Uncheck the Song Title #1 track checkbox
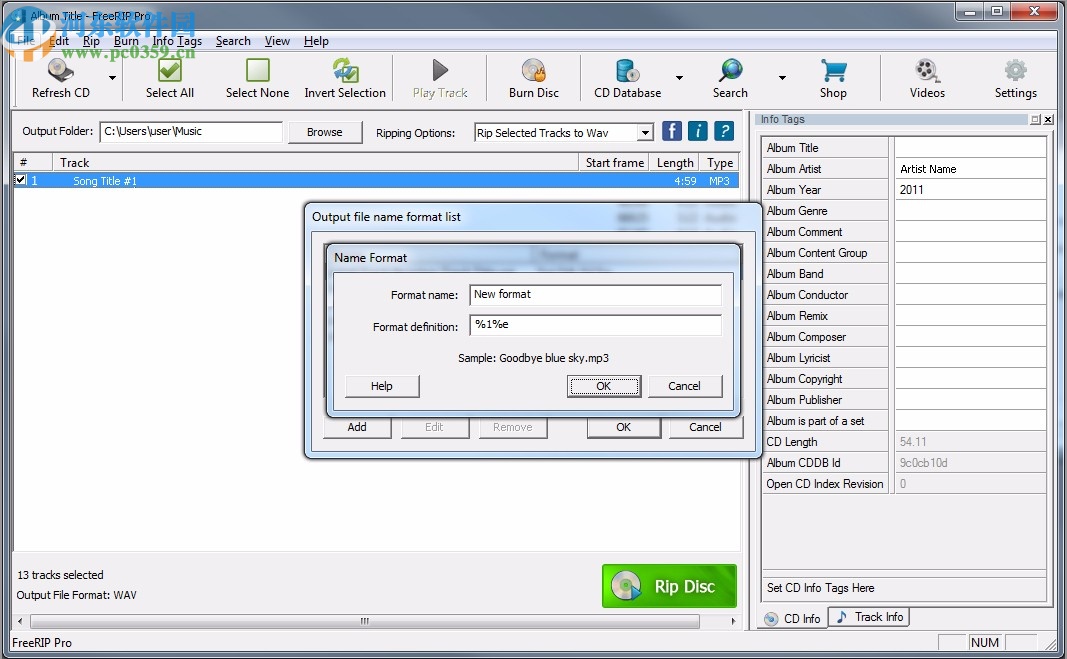The height and width of the screenshot is (659, 1067). (21, 180)
